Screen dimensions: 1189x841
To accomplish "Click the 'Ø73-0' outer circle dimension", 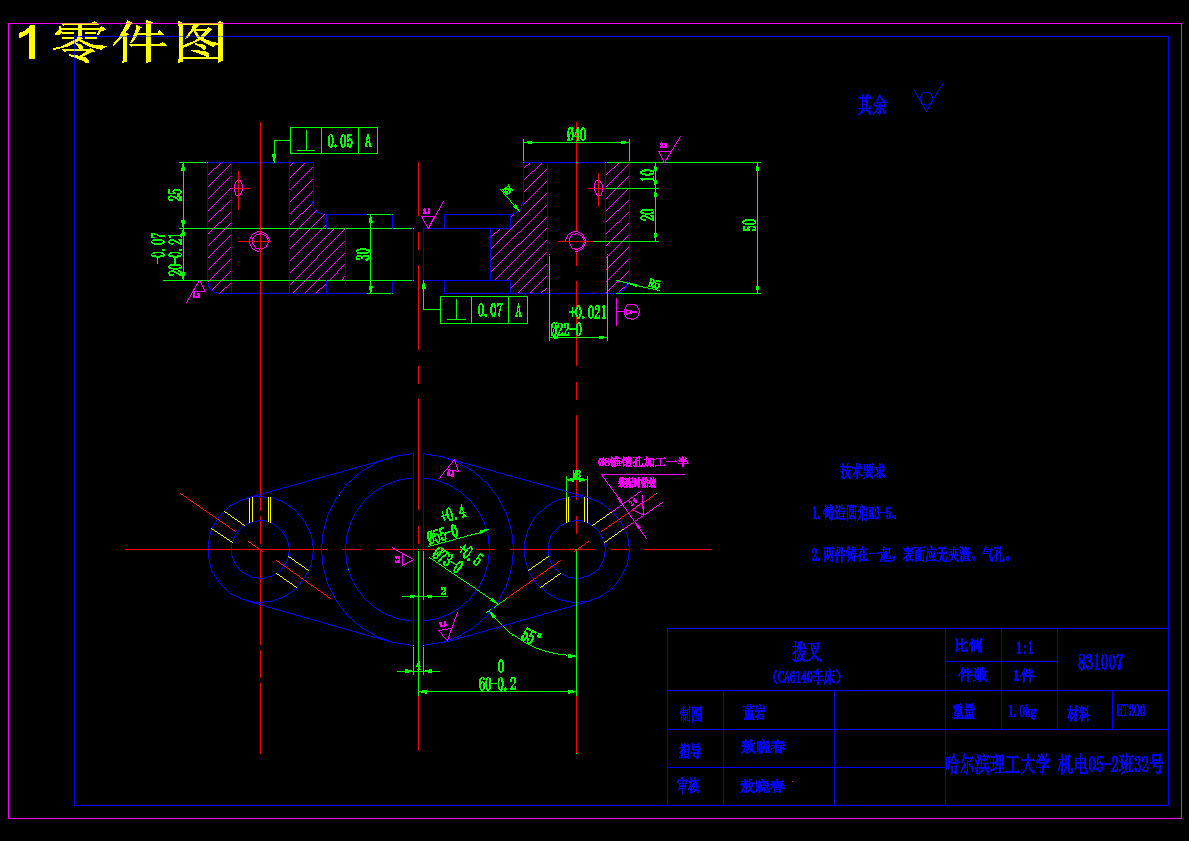I will [x=448, y=560].
